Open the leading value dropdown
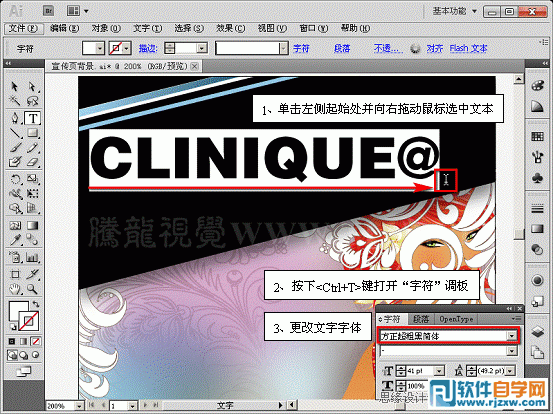The image size is (553, 414). [511, 371]
